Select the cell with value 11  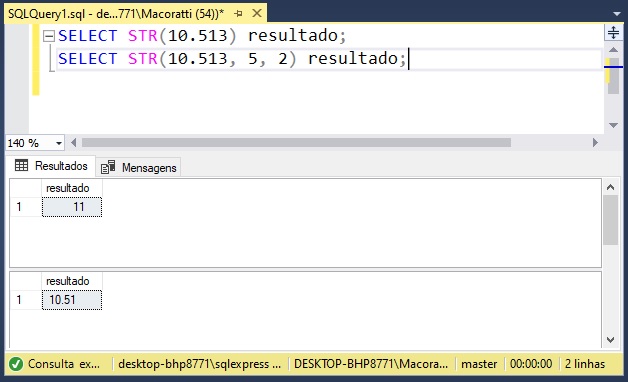pyautogui.click(x=72, y=207)
